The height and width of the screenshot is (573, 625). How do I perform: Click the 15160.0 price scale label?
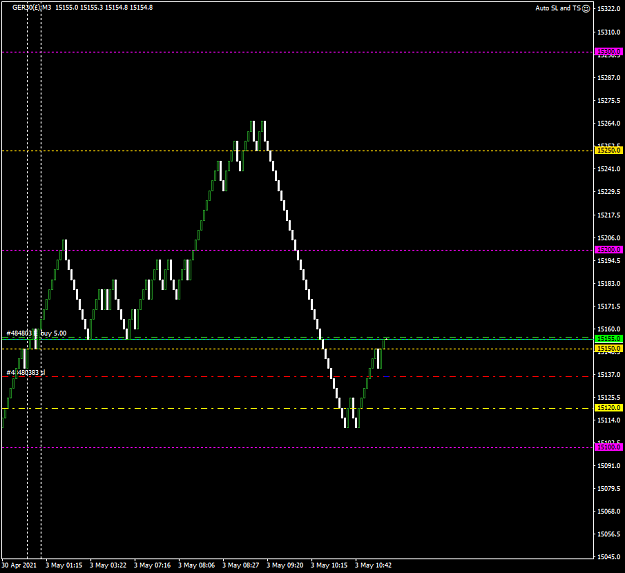(x=609, y=329)
